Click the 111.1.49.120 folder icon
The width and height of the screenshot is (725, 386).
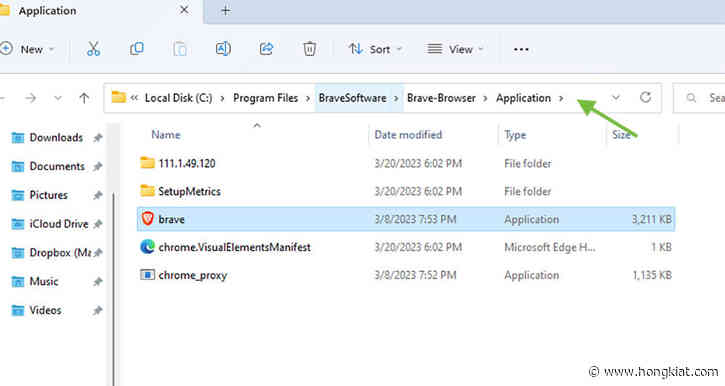tap(147, 163)
